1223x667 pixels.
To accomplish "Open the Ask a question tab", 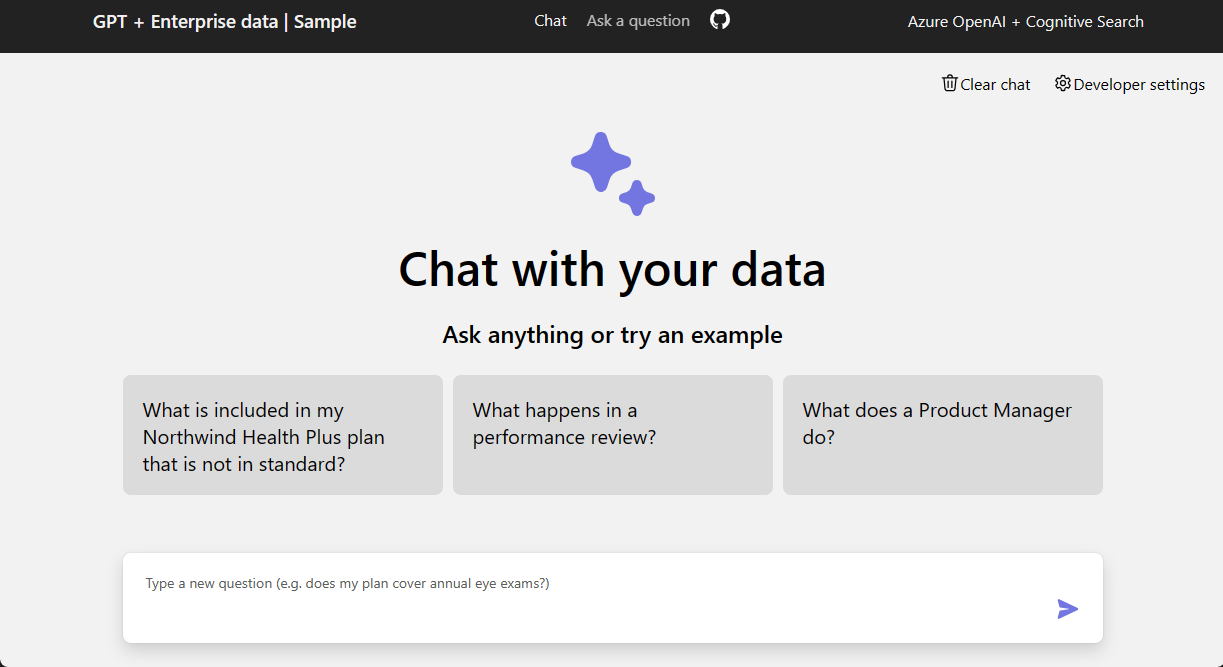I will [637, 19].
